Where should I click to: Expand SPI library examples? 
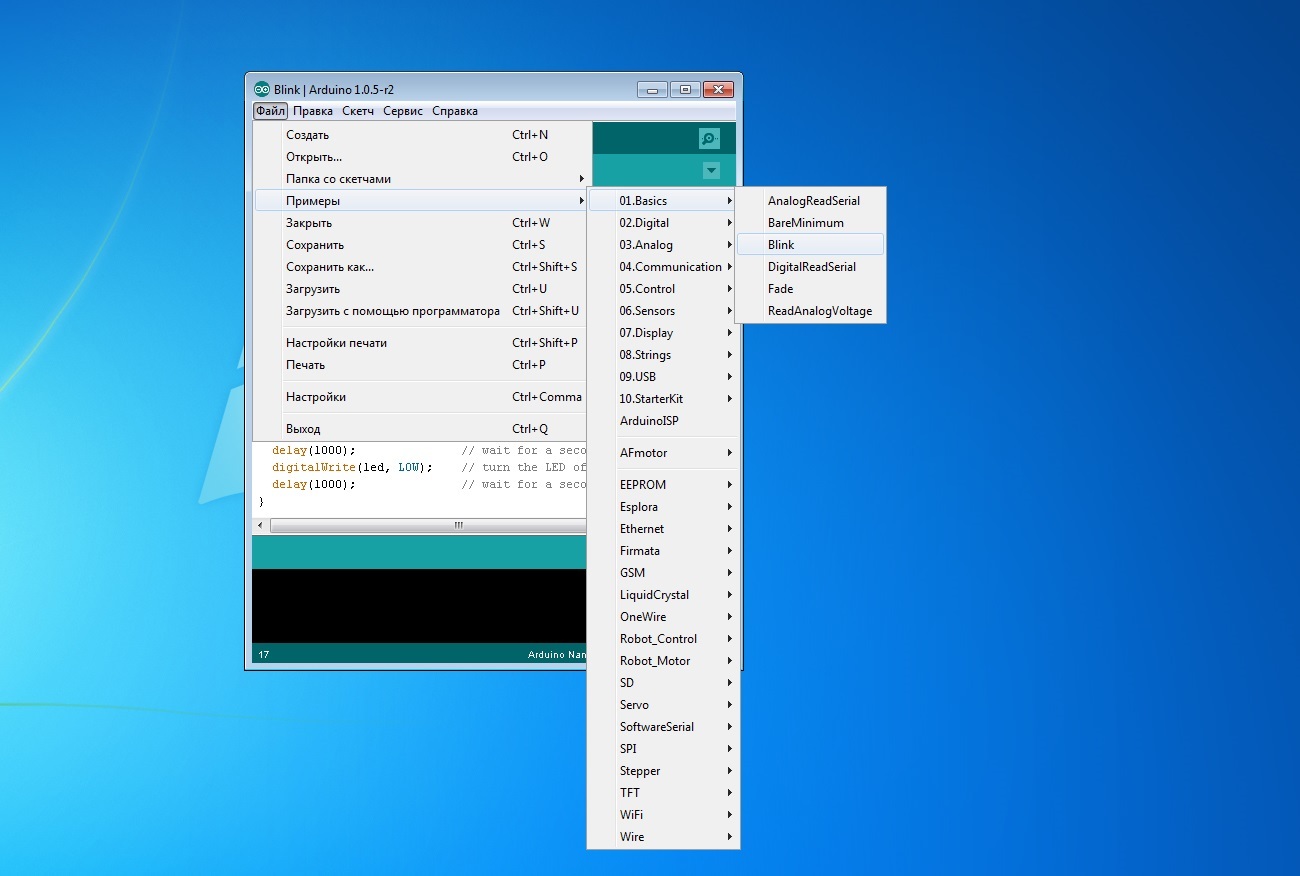click(663, 749)
